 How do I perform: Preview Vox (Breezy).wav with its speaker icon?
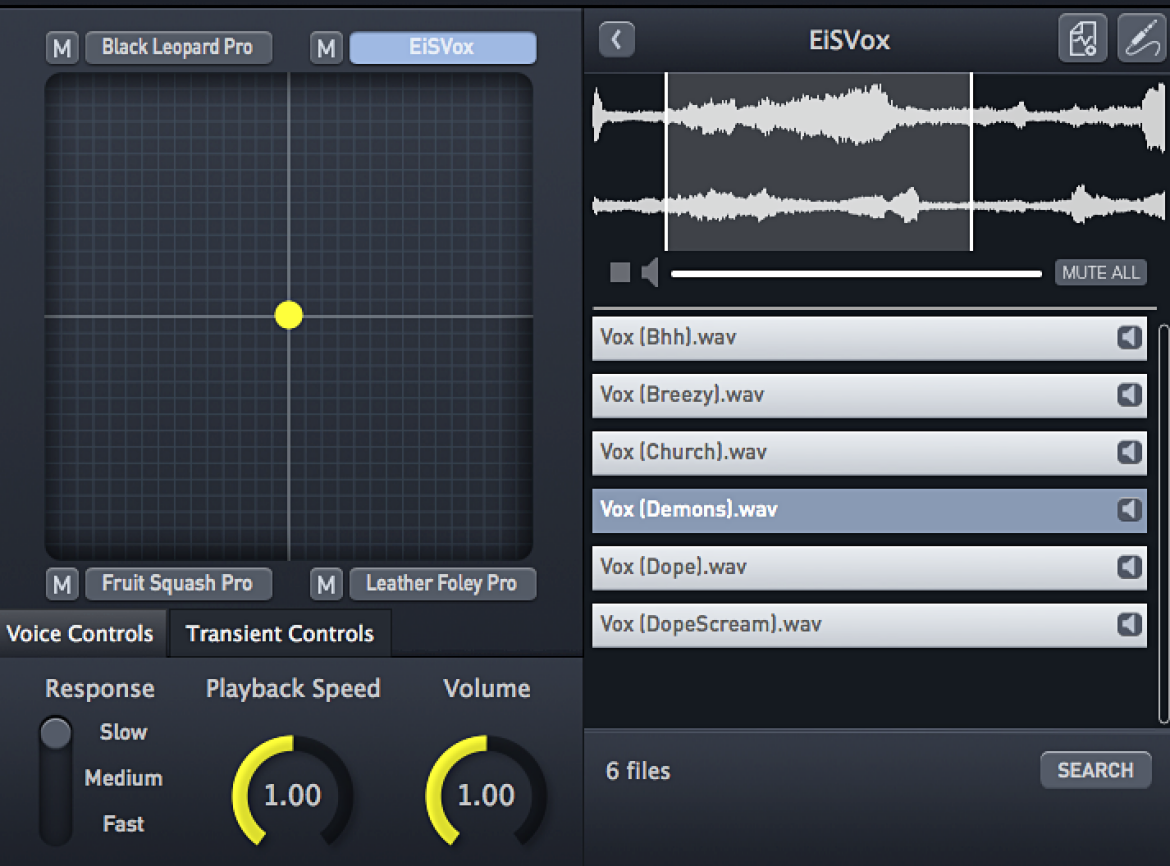[x=1130, y=395]
